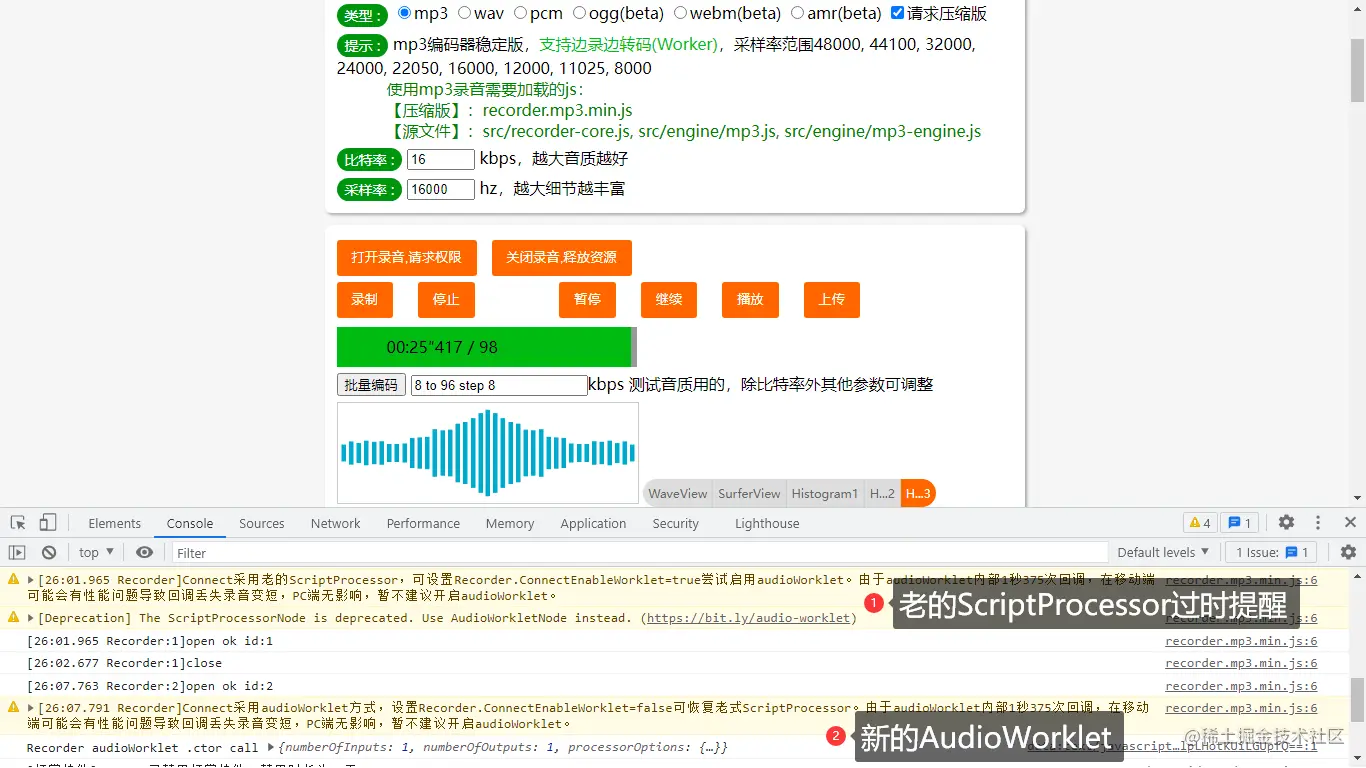
Task: Switch to the Network tab
Action: click(335, 523)
